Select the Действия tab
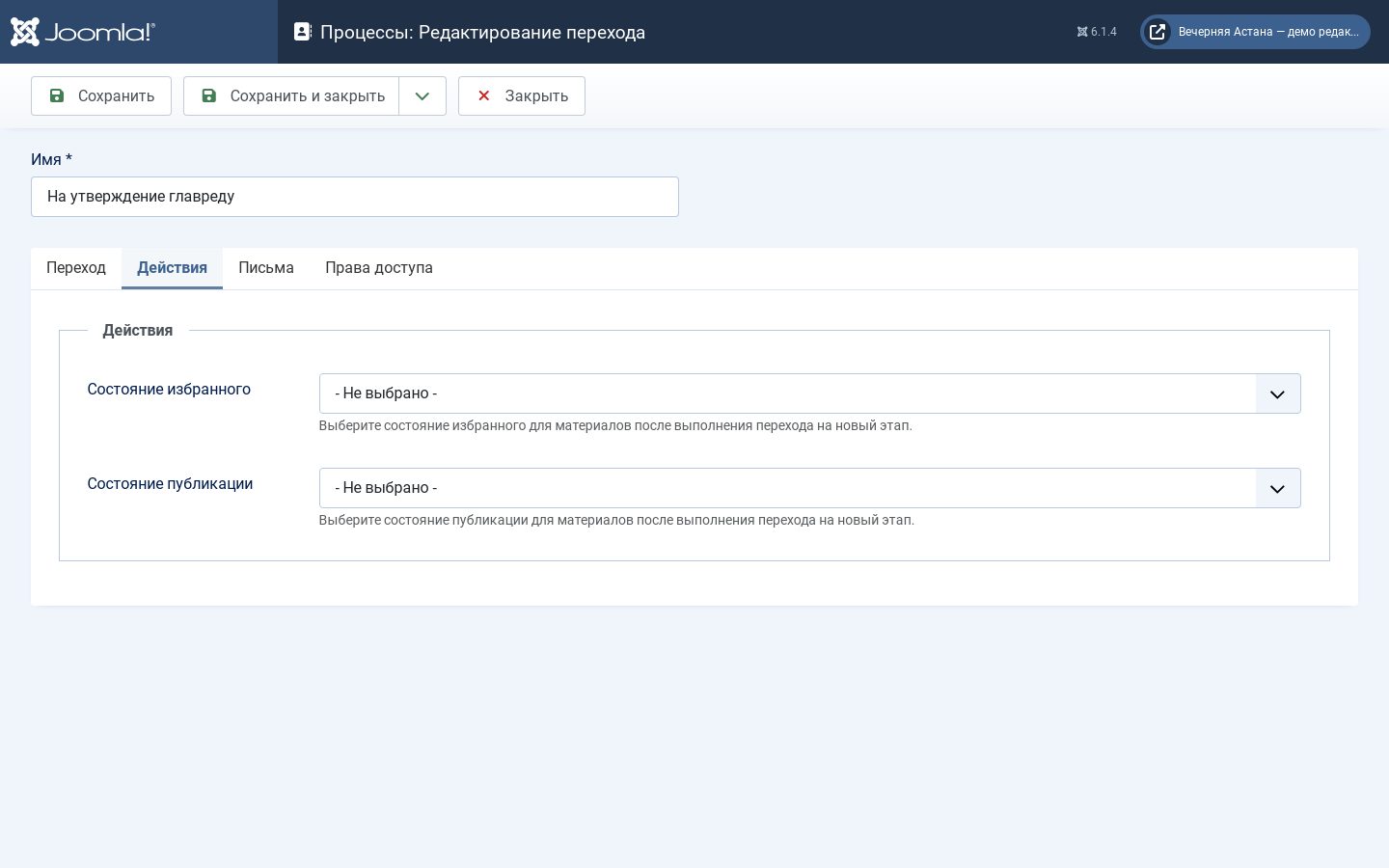This screenshot has height=868, width=1389. coord(172,268)
